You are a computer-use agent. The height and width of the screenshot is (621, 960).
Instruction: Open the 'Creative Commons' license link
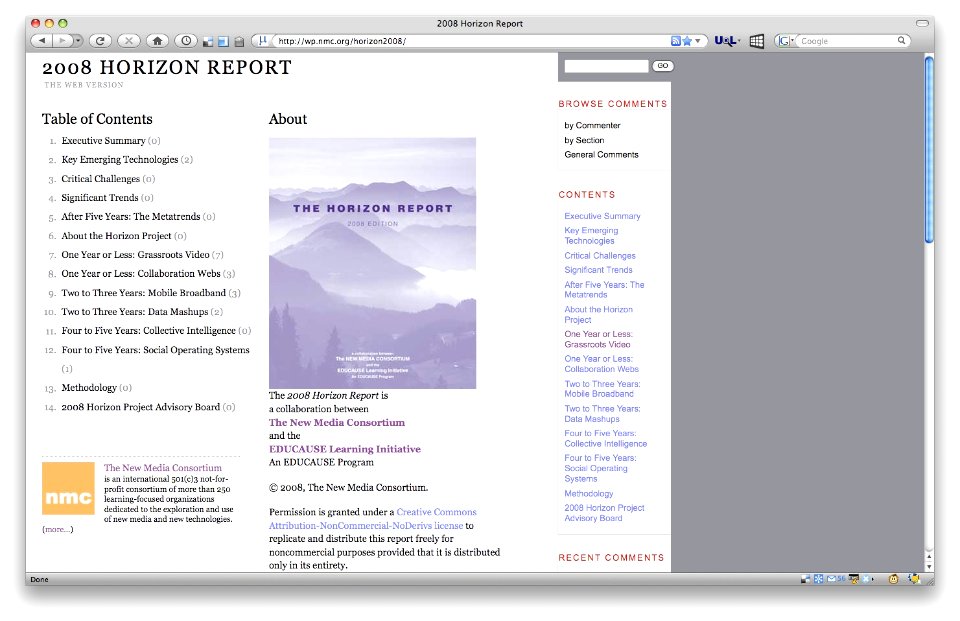click(x=436, y=512)
